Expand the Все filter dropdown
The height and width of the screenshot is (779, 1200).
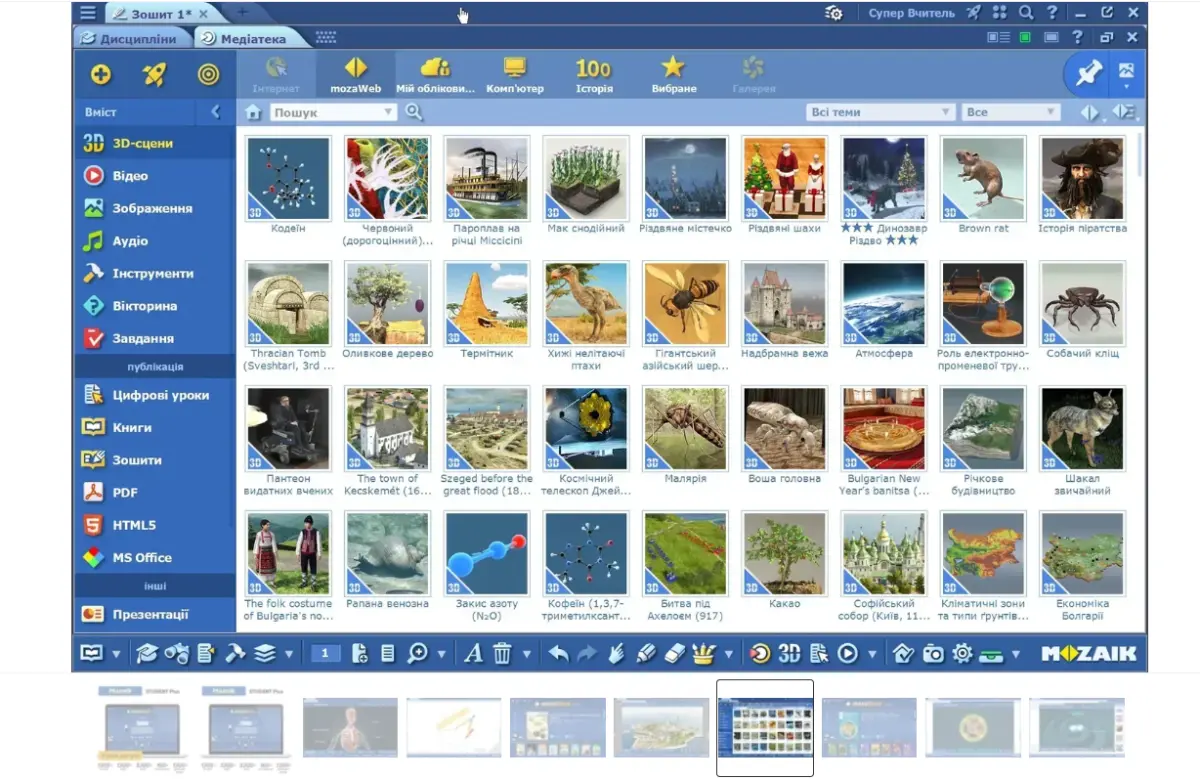point(1011,112)
